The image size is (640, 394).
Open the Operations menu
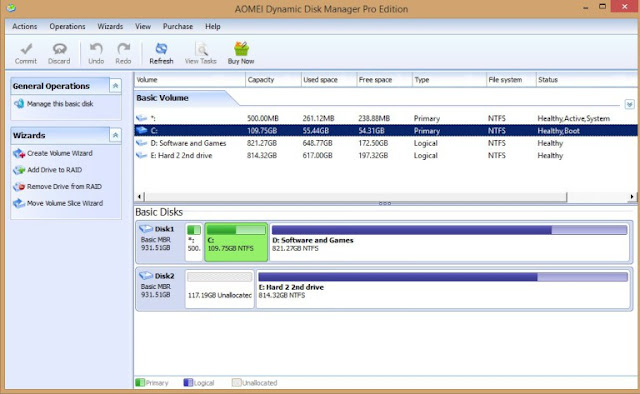(67, 27)
